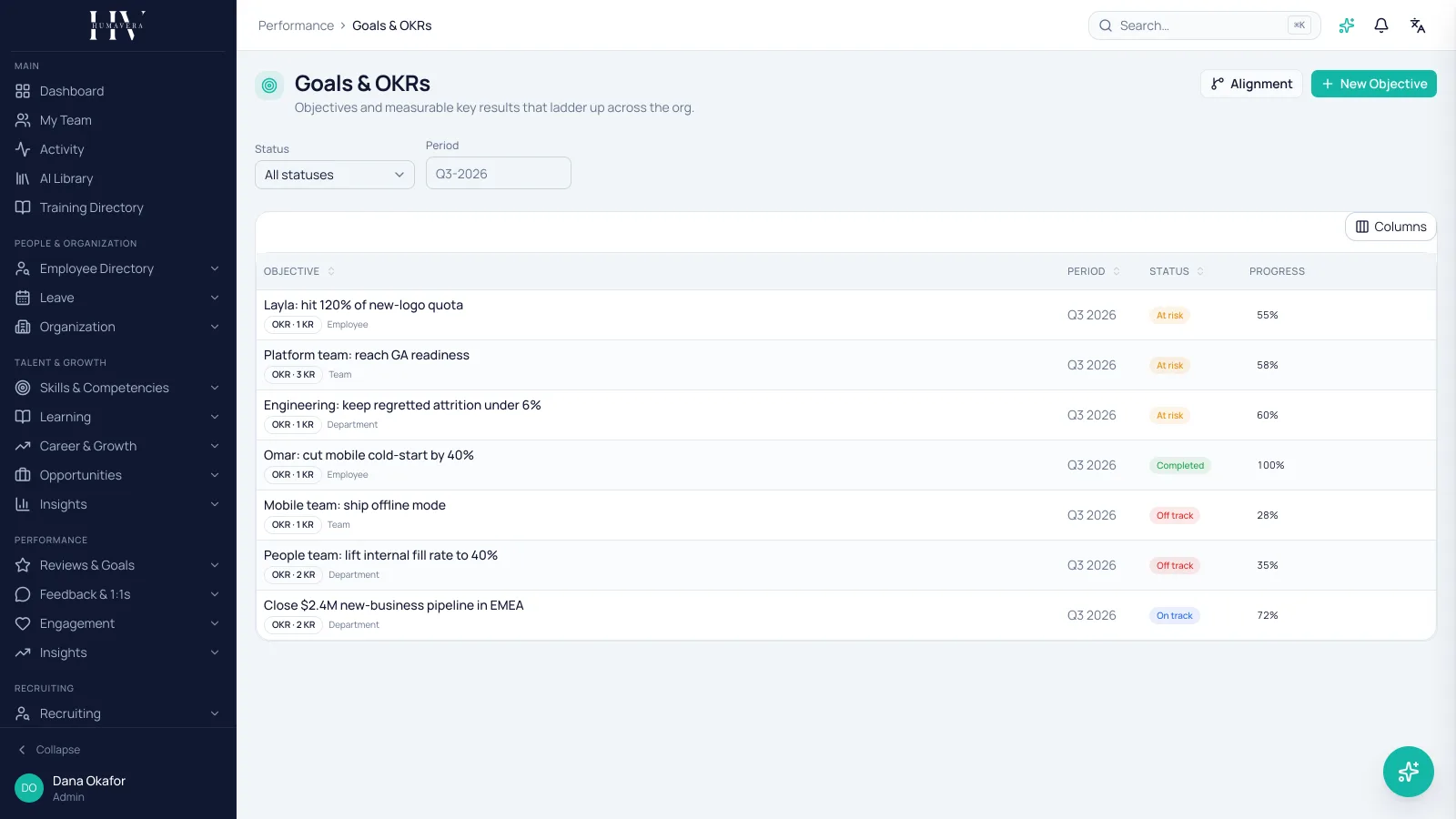Screen dimensions: 1456x819
Task: Expand the Opportunities chevron
Action: coord(215,475)
